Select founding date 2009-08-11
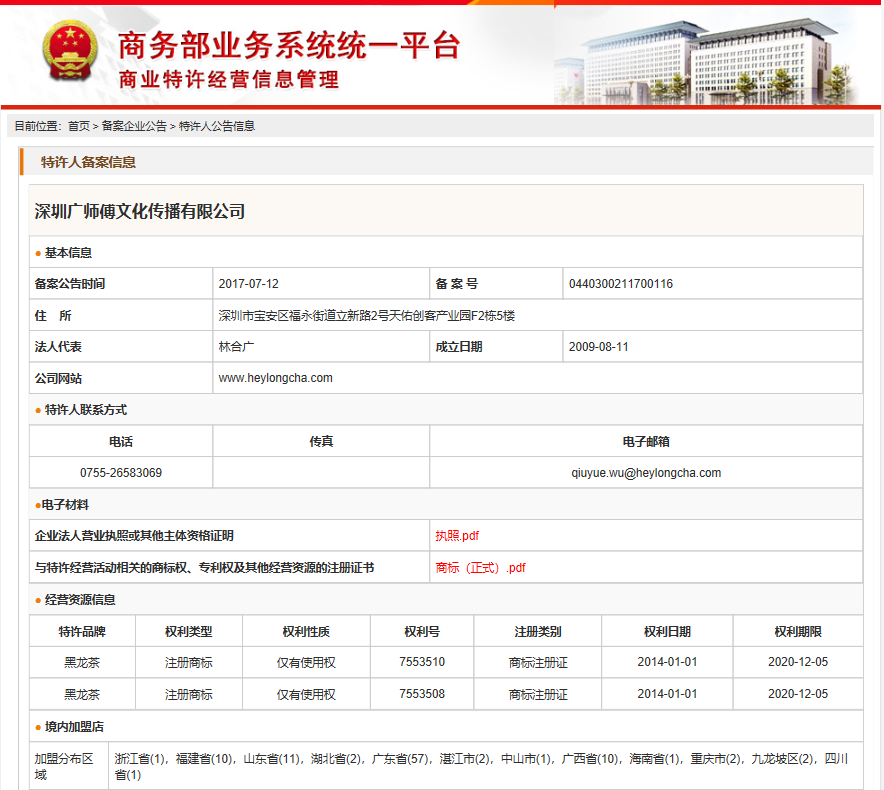This screenshot has height=790, width=884. tap(598, 347)
